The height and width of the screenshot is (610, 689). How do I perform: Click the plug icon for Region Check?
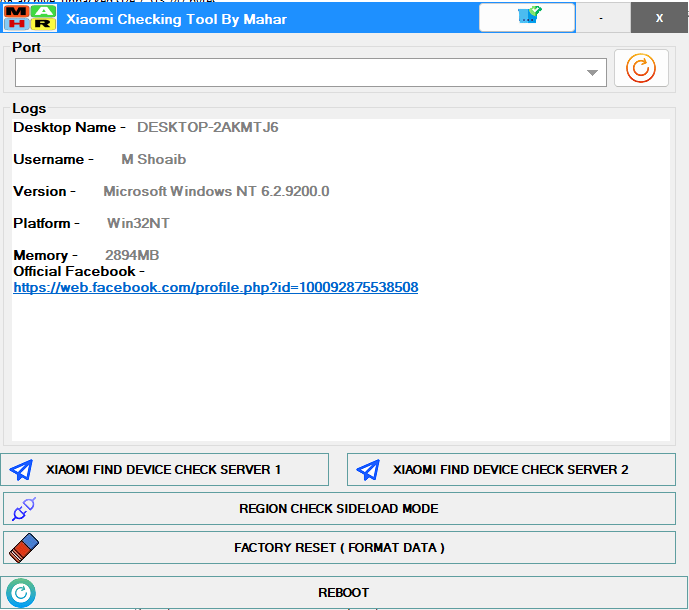point(23,509)
